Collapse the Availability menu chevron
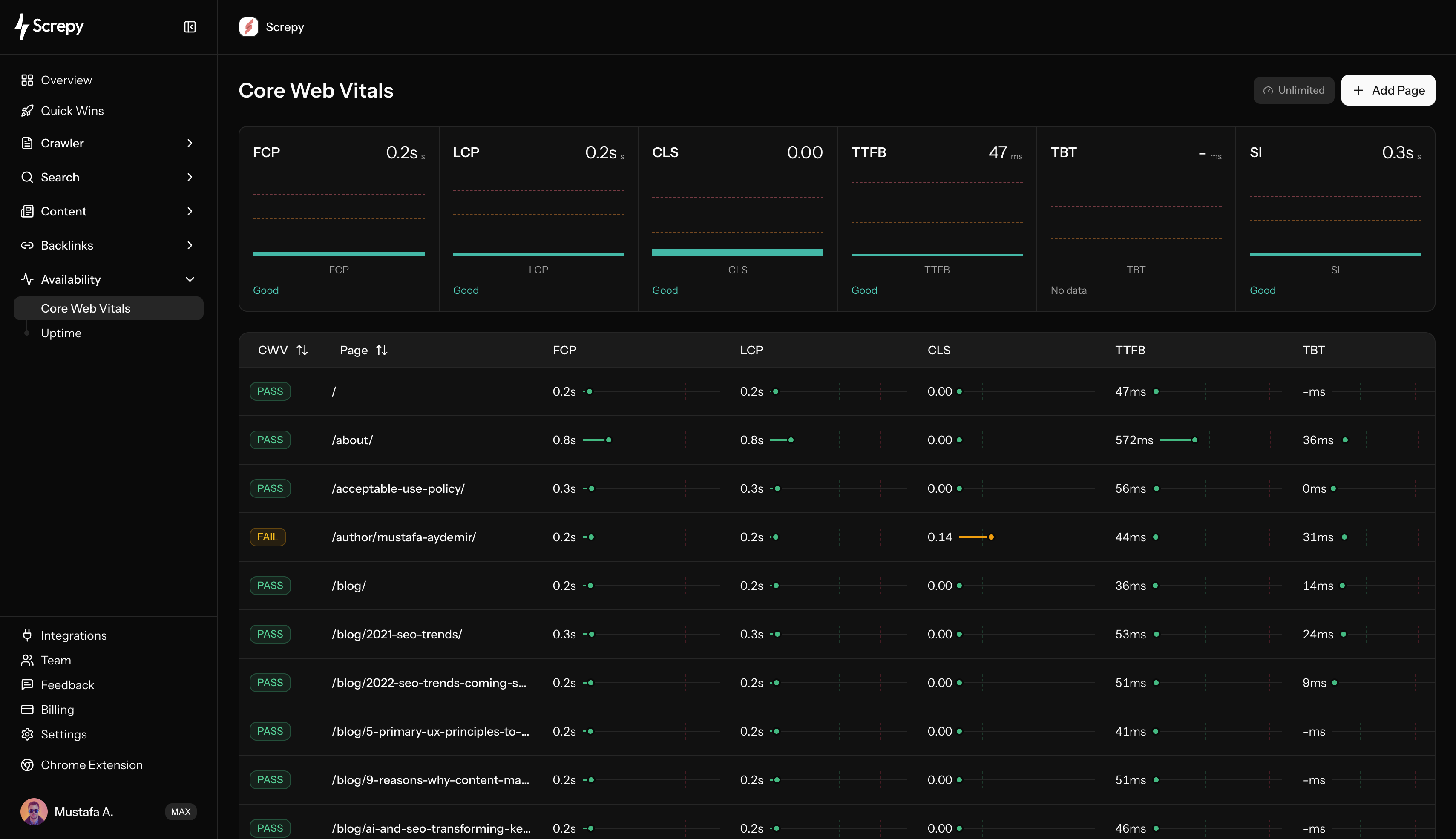The height and width of the screenshot is (839, 1456). click(x=190, y=279)
